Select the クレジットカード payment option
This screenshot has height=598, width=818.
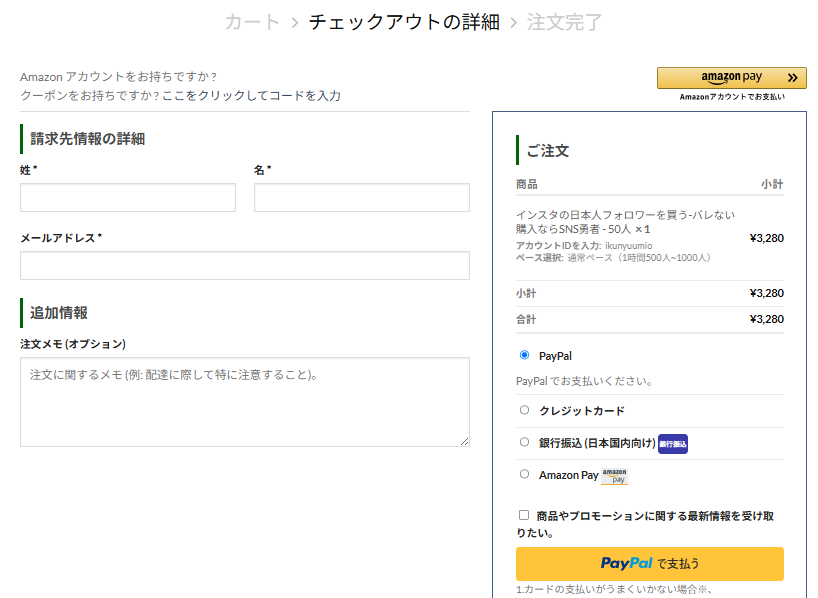point(525,410)
